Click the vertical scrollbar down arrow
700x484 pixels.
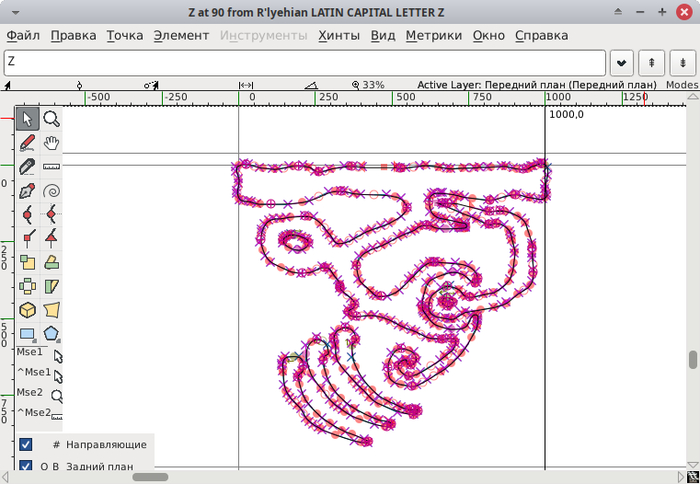point(693,465)
